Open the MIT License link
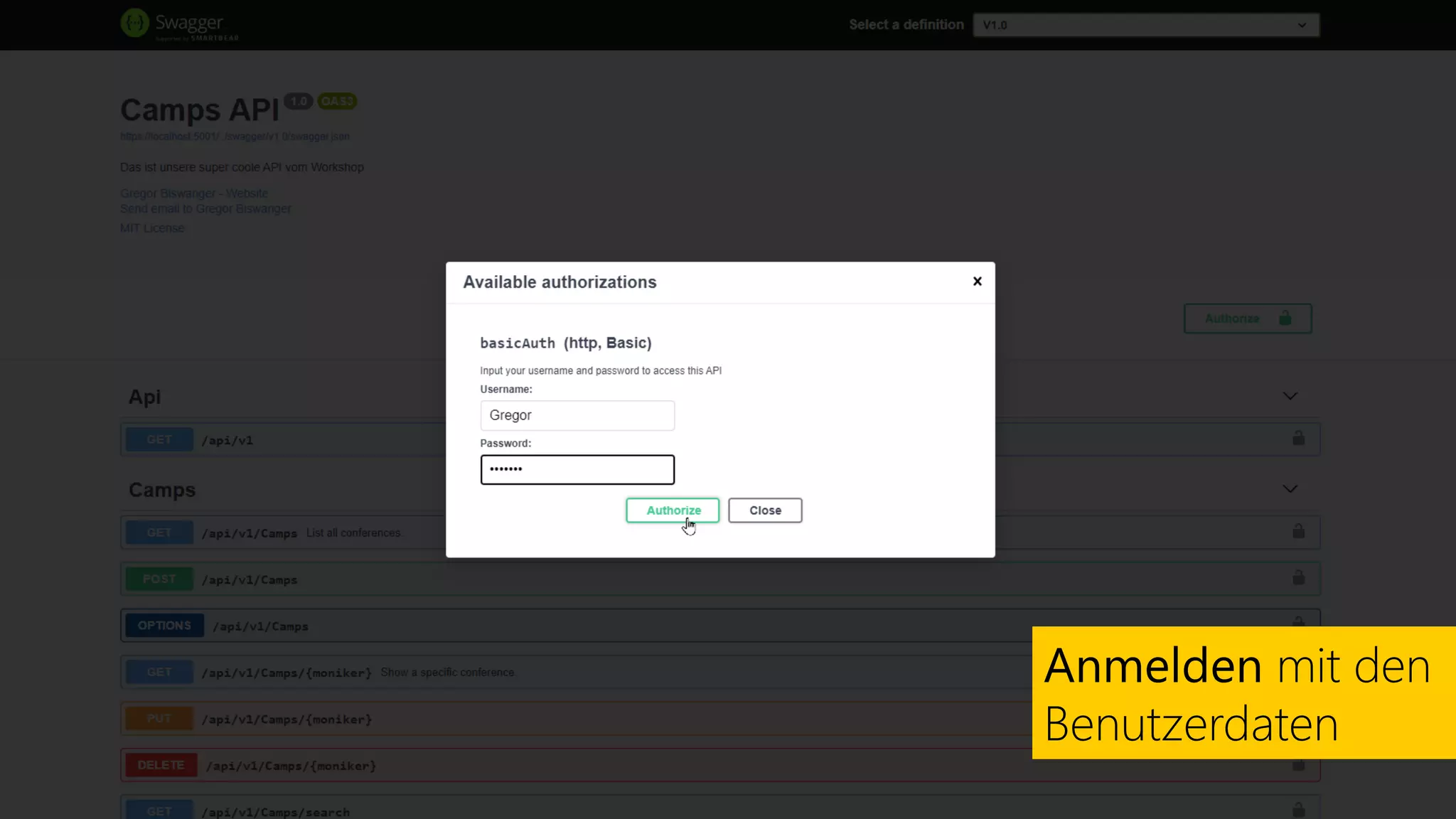The image size is (1456, 819). click(x=152, y=228)
